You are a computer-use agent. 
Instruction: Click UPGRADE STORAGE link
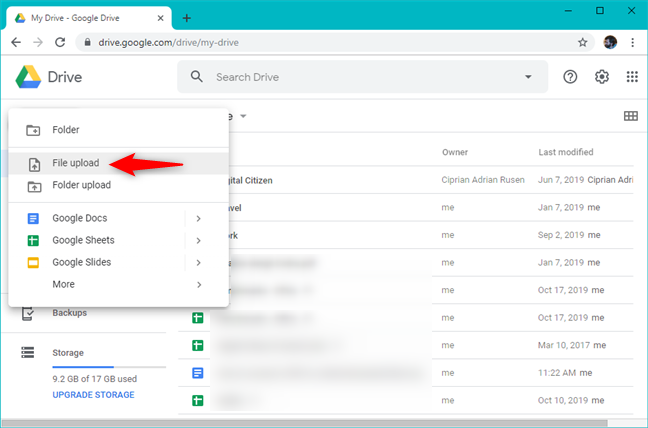point(93,395)
